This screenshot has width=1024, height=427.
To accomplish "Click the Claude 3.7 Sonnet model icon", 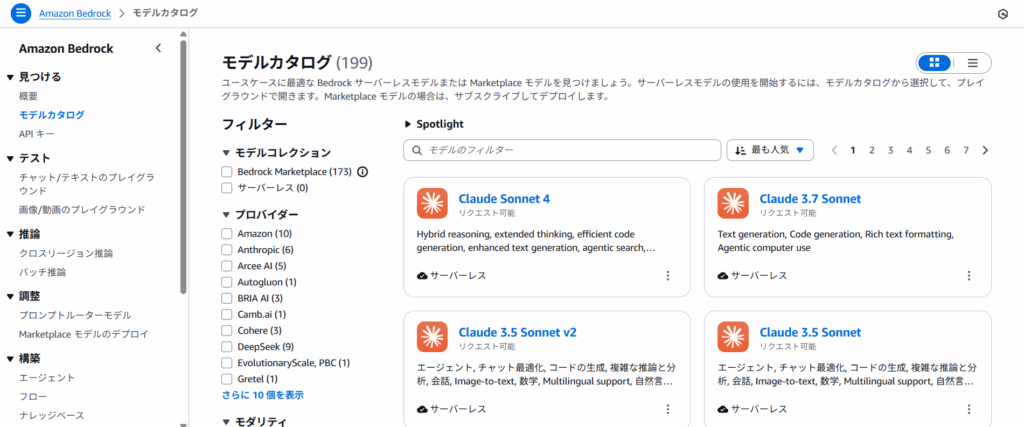I will click(733, 204).
